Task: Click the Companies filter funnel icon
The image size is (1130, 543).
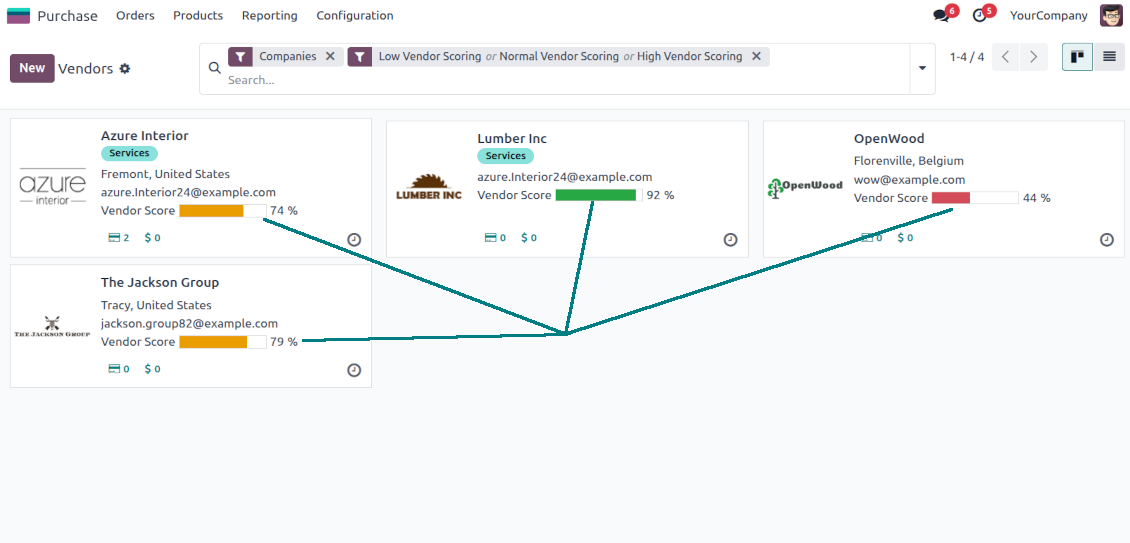Action: [x=240, y=56]
